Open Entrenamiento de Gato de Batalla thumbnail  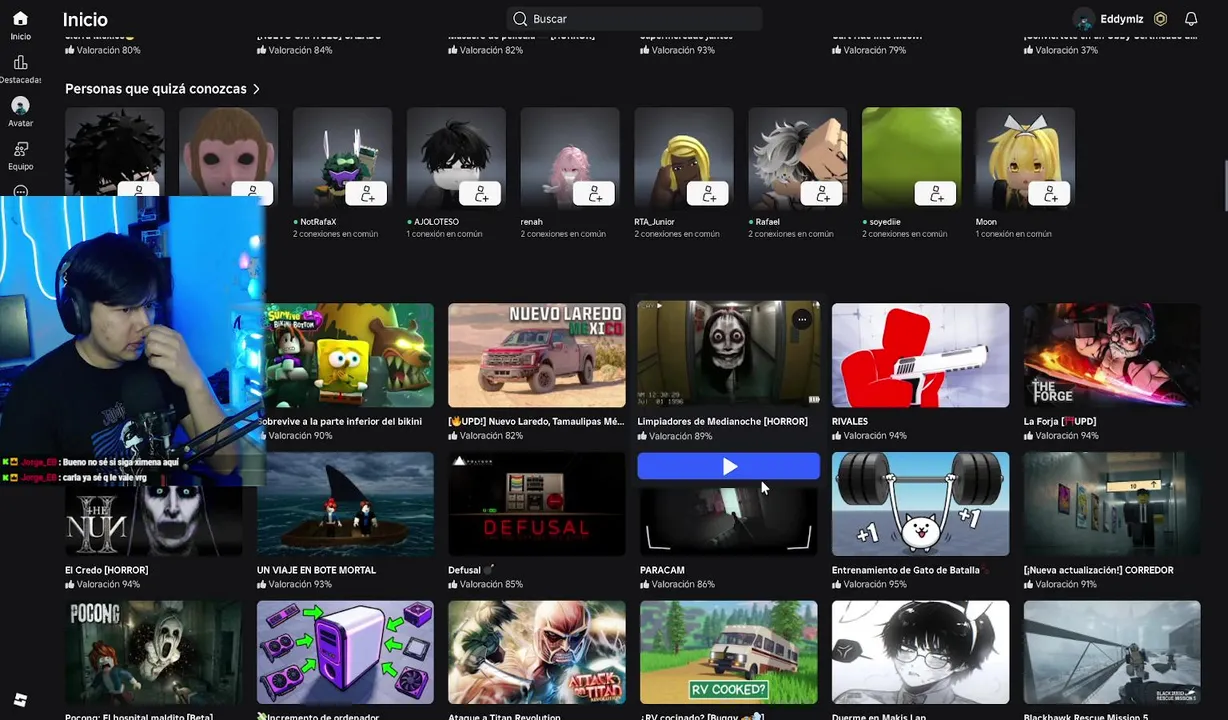tap(920, 504)
